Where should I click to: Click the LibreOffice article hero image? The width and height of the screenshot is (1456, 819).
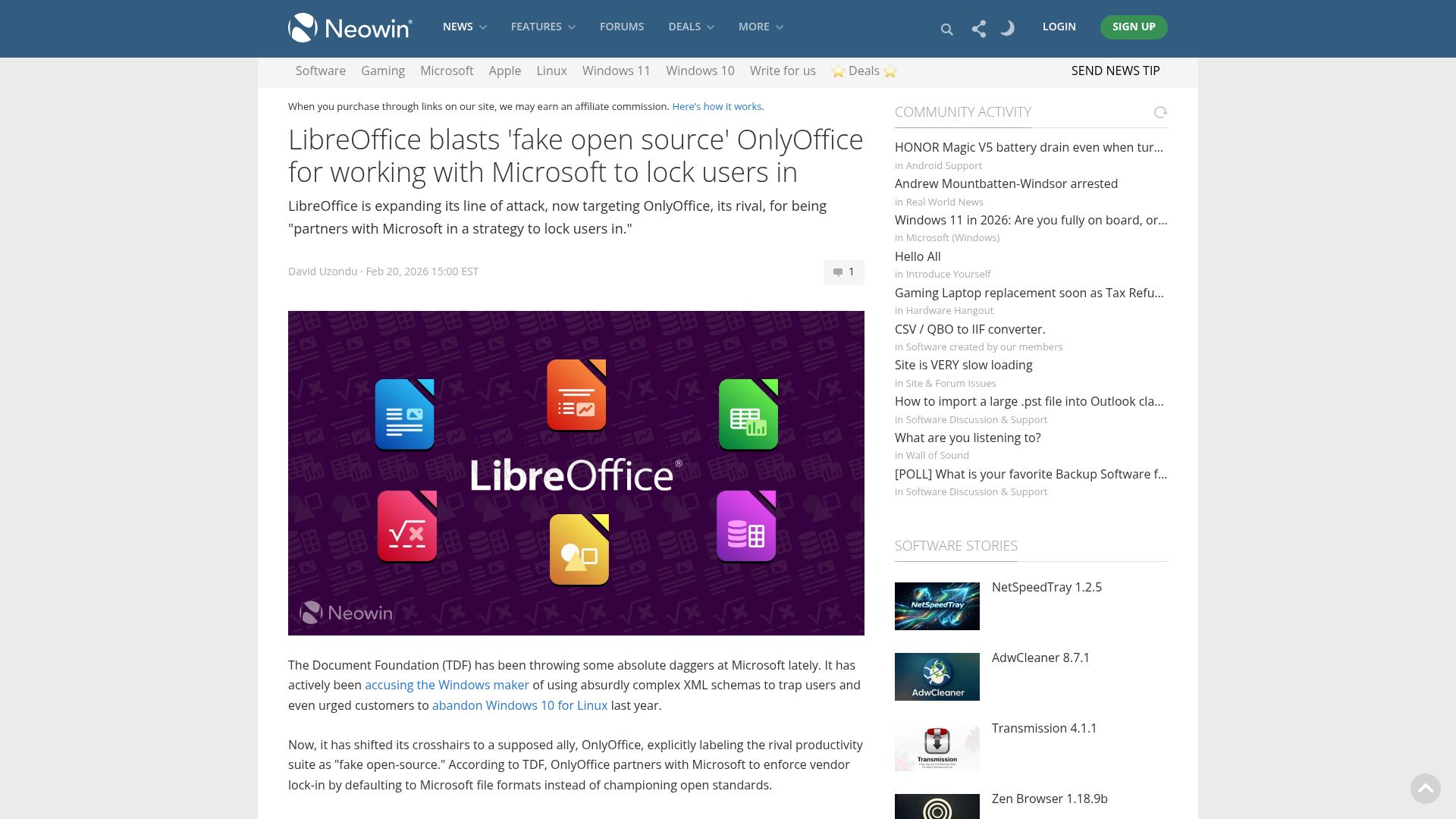click(x=576, y=473)
